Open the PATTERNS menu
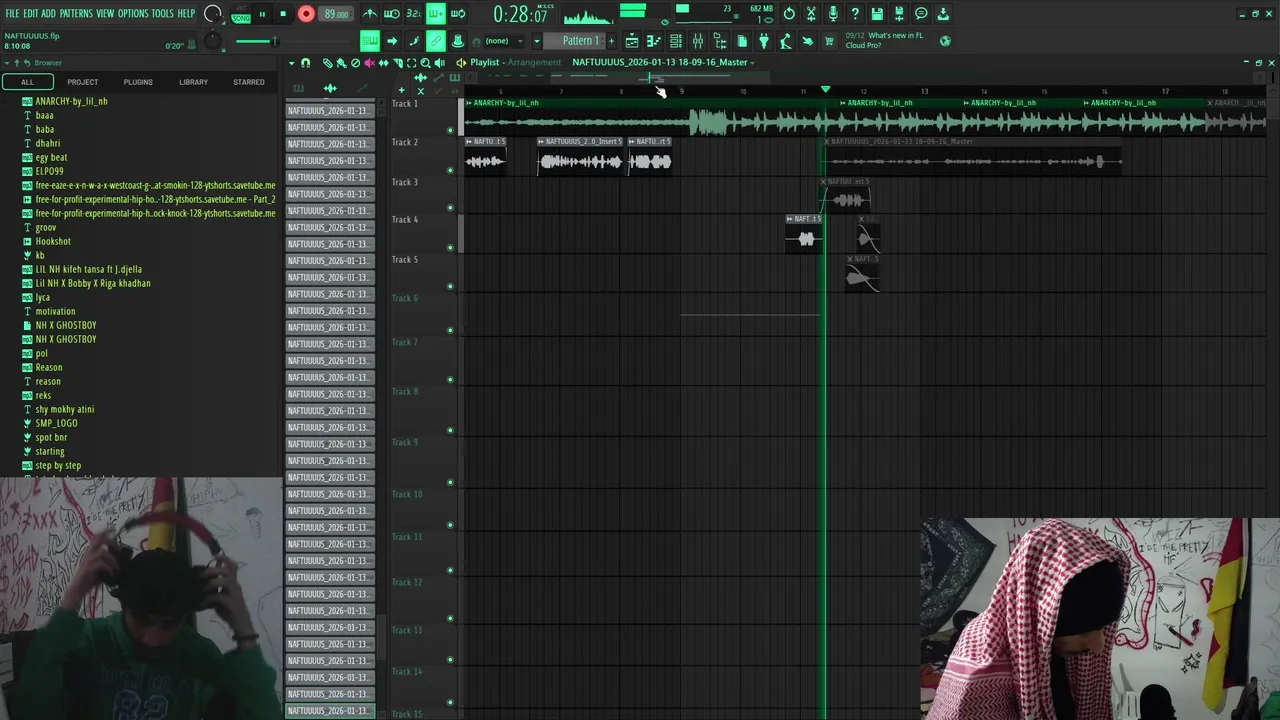 pos(76,14)
